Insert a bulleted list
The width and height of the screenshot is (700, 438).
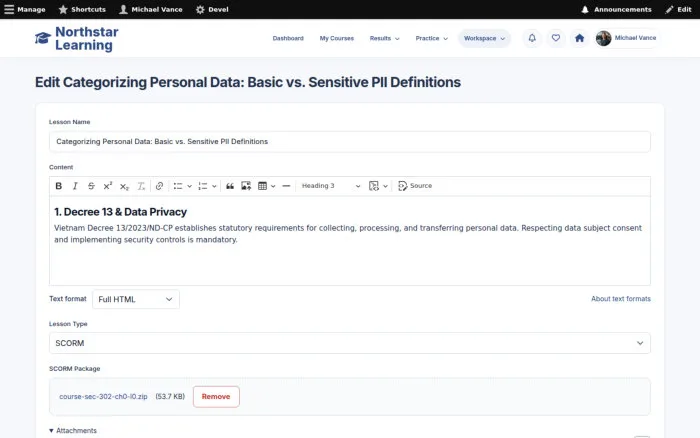178,186
